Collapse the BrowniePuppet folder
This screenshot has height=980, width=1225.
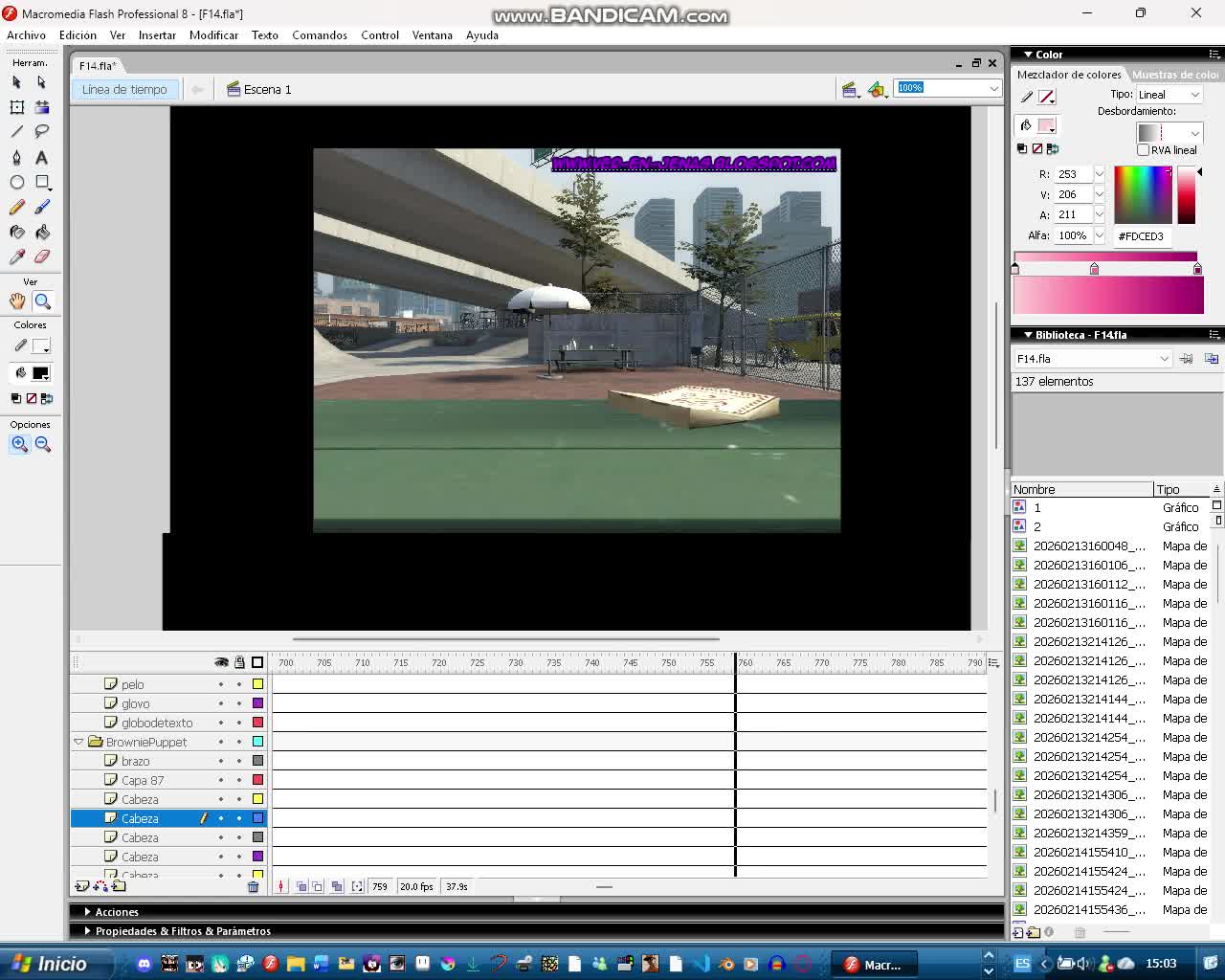78,742
